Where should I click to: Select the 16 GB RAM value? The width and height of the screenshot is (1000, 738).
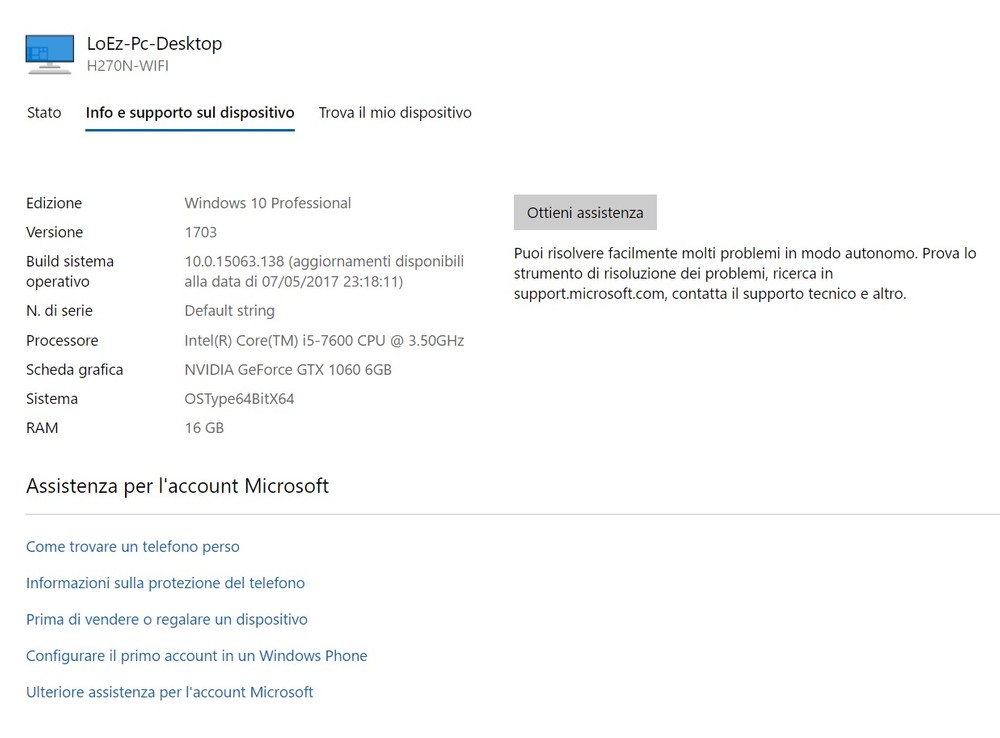(x=204, y=428)
